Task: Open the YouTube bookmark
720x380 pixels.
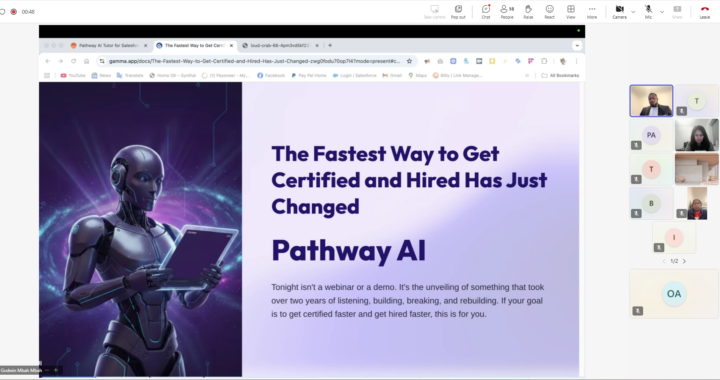Action: coord(73,75)
